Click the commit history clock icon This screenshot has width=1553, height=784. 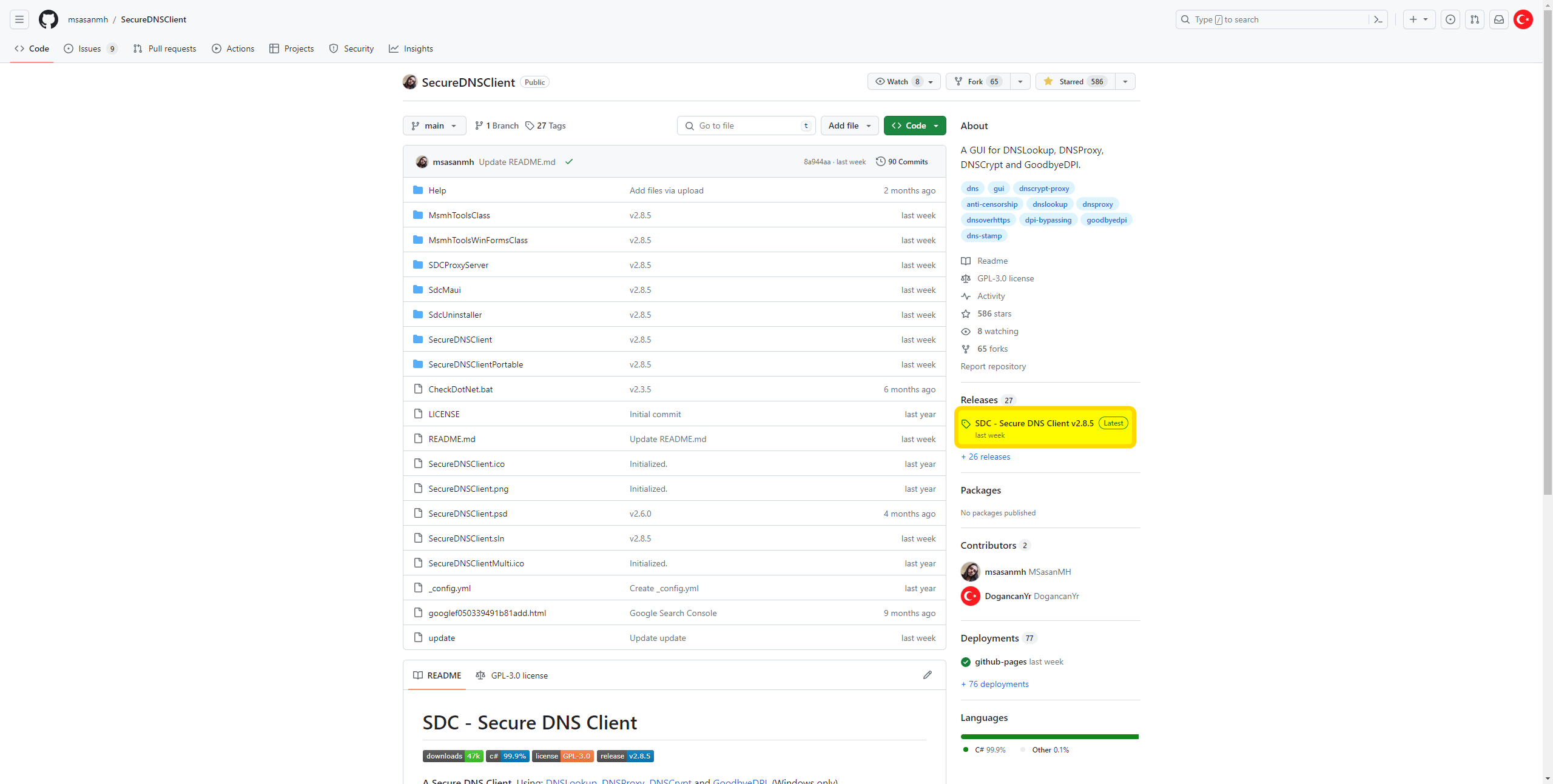(x=880, y=161)
